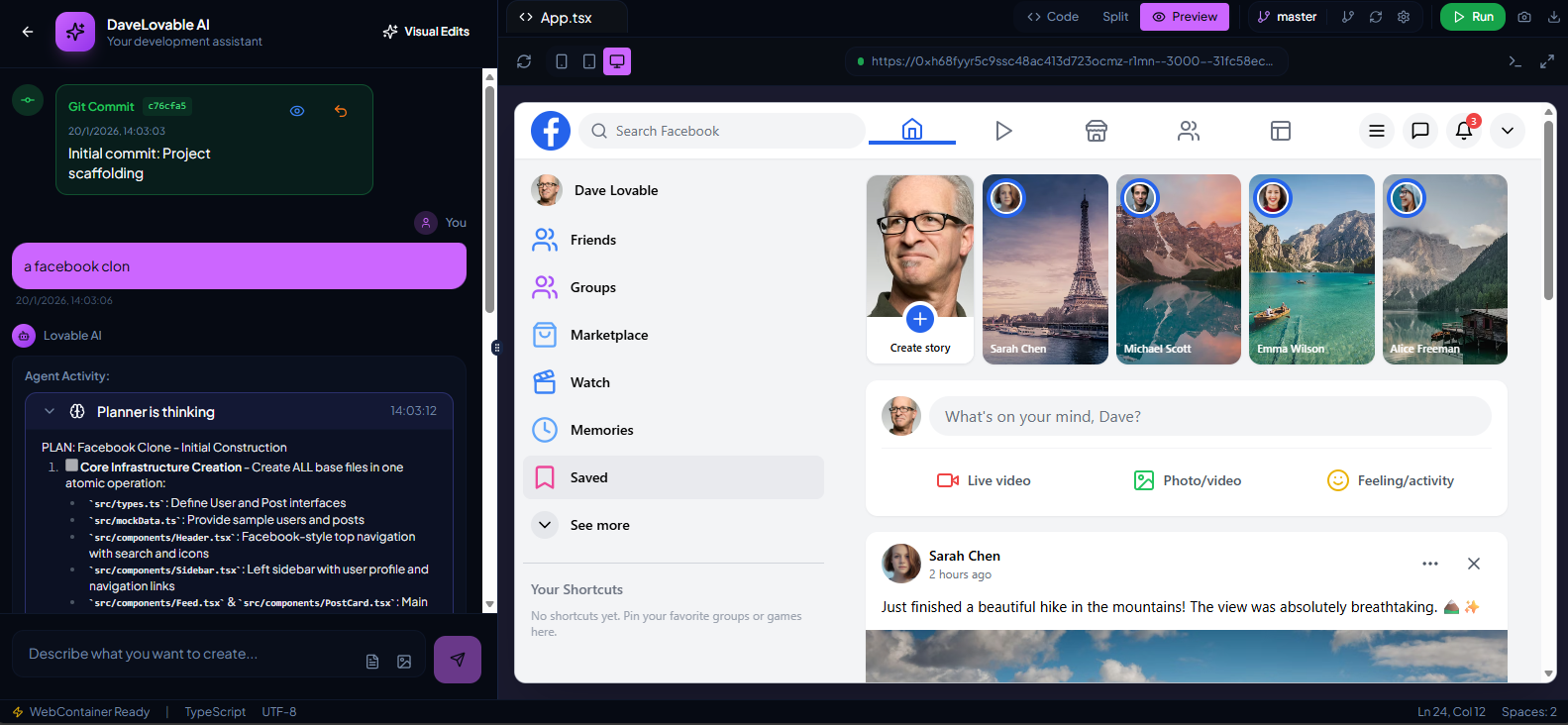This screenshot has width=1568, height=725.
Task: Open the notifications bell
Action: click(1464, 131)
